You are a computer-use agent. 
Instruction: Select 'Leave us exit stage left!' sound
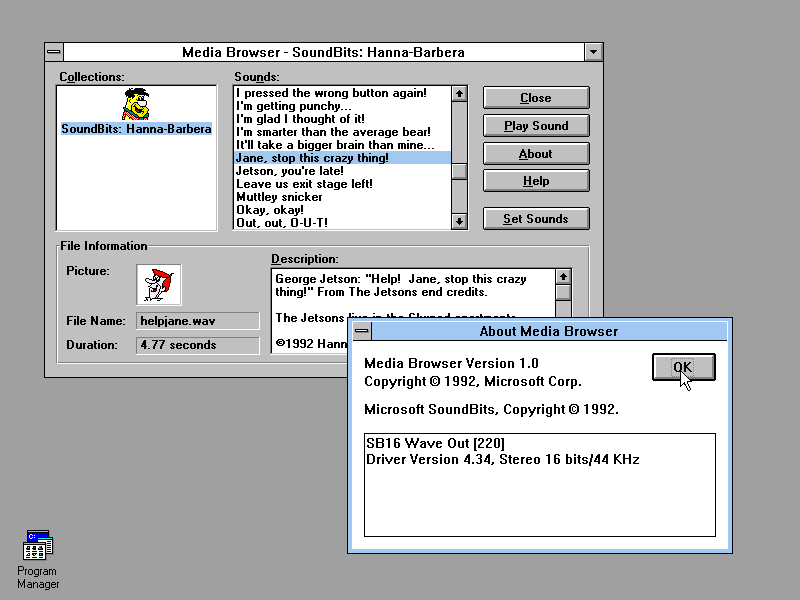pos(342,184)
